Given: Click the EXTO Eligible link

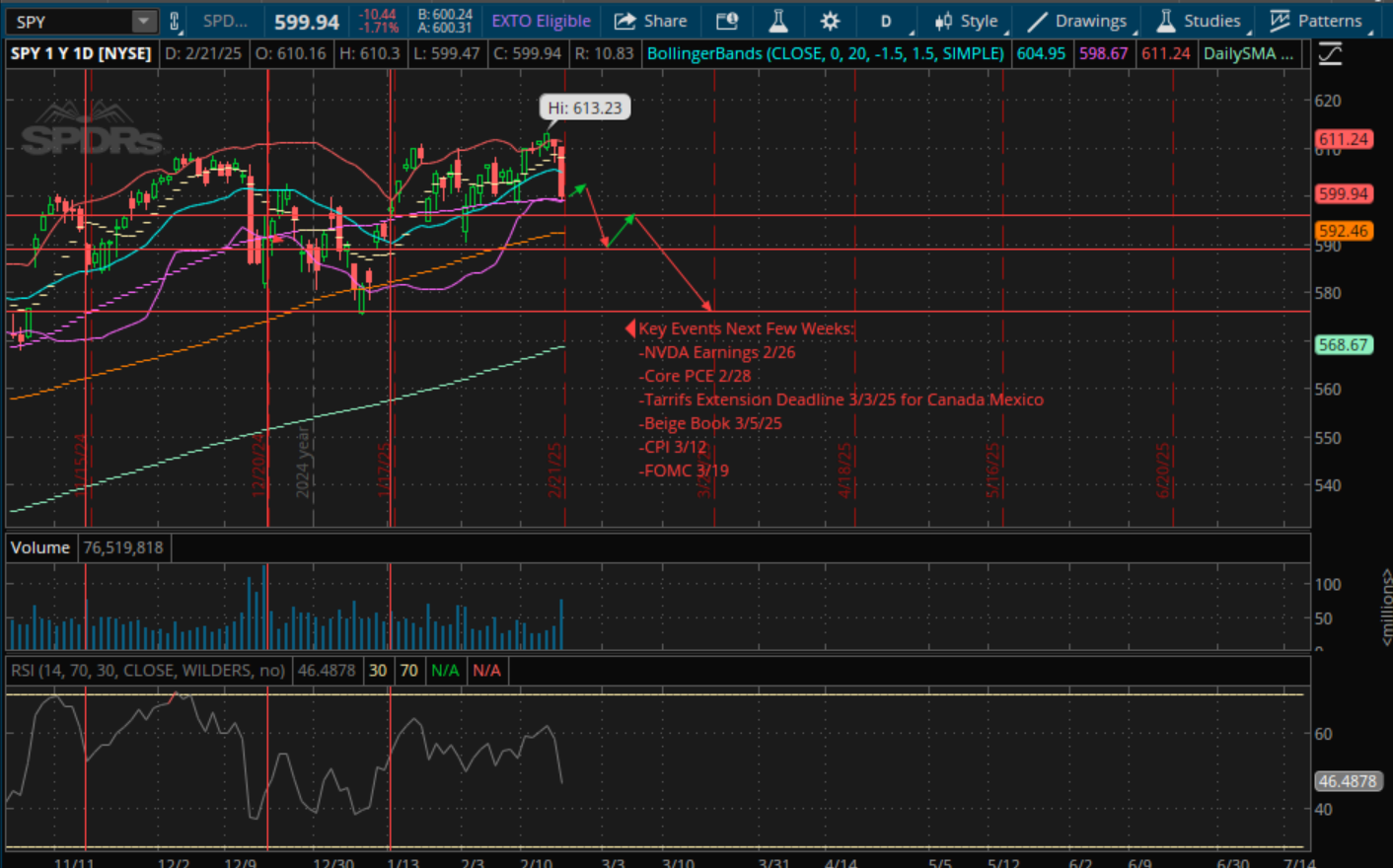Looking at the screenshot, I should tap(541, 21).
